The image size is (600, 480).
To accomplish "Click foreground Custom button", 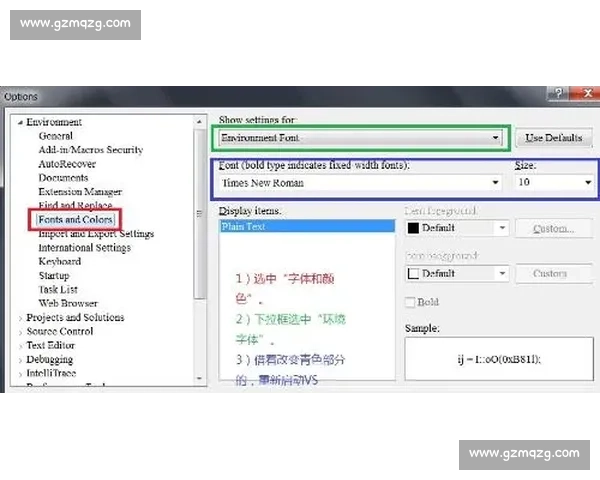I will point(554,229).
